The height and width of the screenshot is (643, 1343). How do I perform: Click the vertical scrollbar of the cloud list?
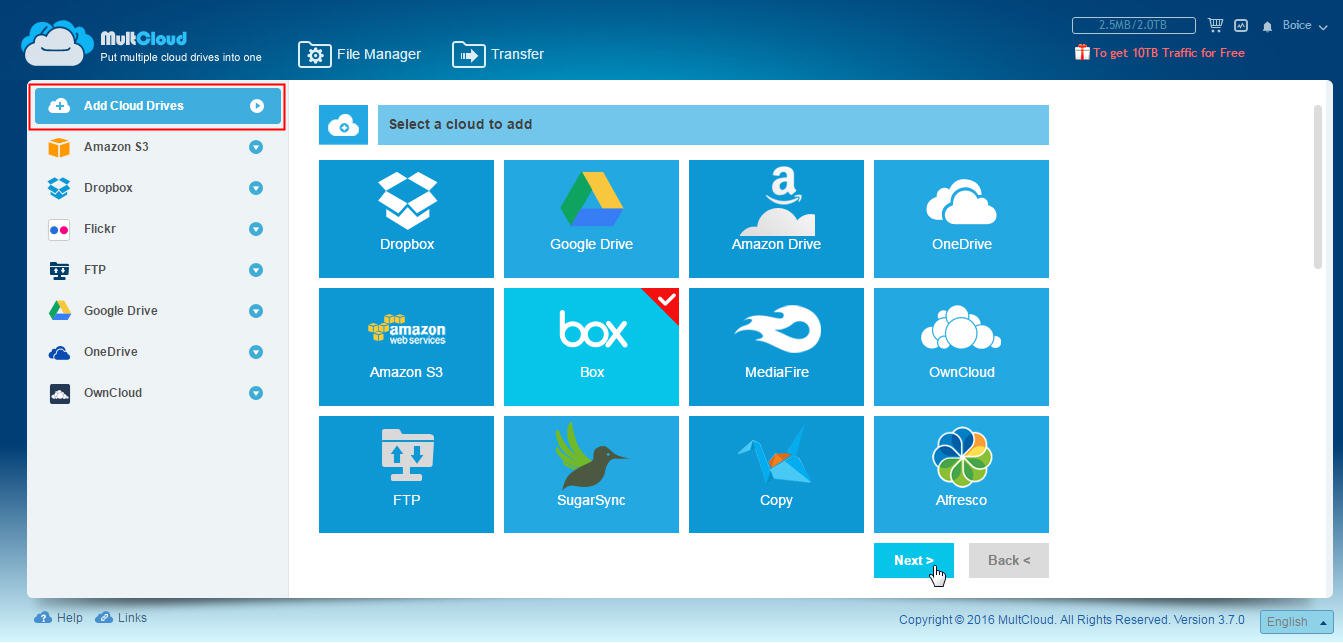[1317, 186]
